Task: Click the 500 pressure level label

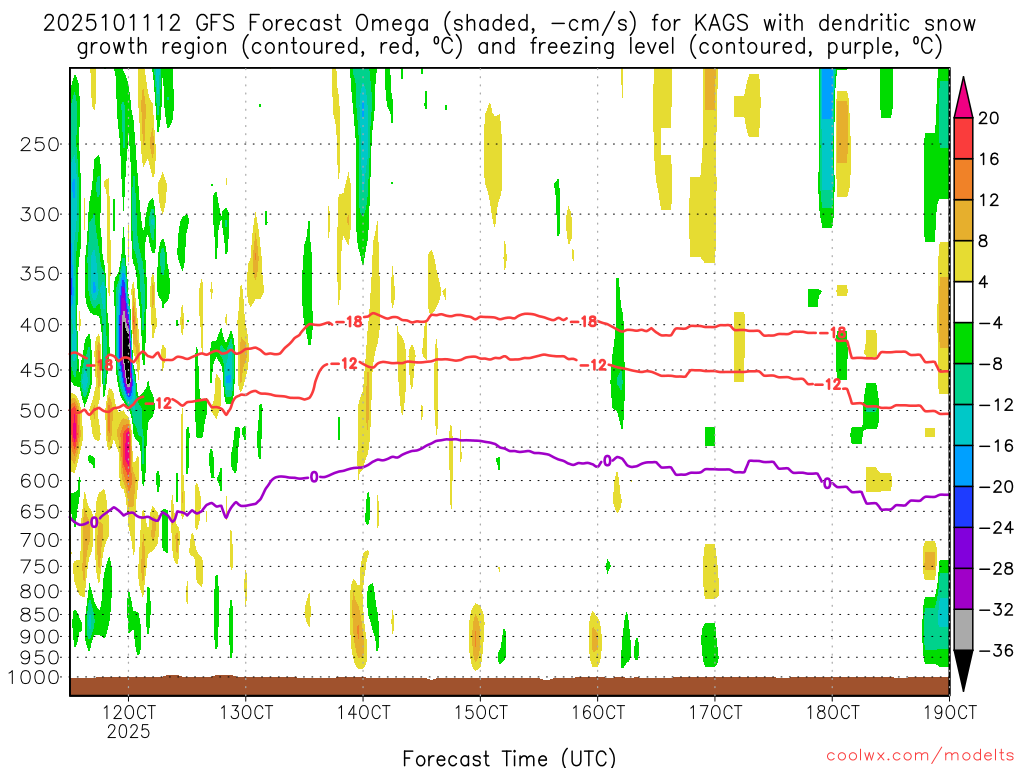Action: (x=40, y=411)
